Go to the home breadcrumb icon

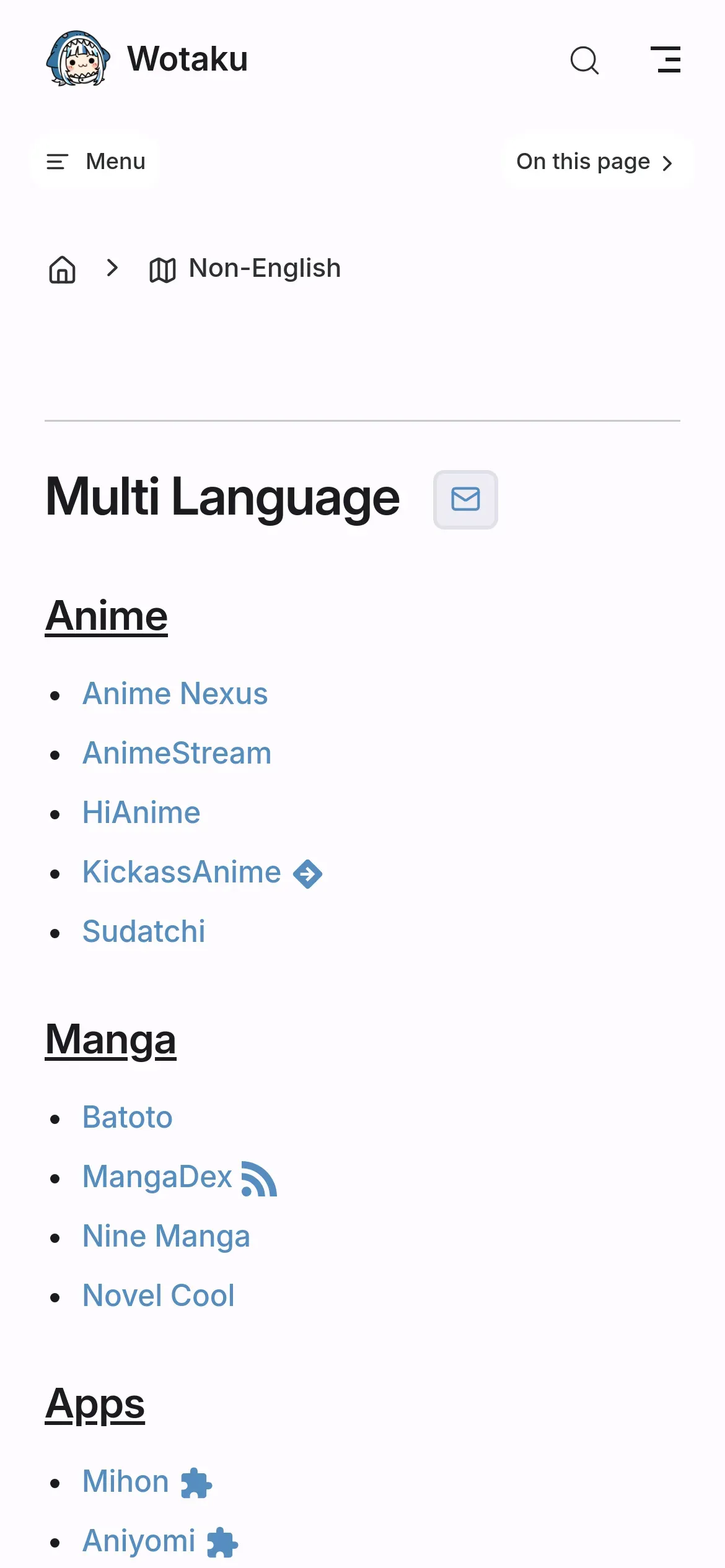click(x=62, y=269)
